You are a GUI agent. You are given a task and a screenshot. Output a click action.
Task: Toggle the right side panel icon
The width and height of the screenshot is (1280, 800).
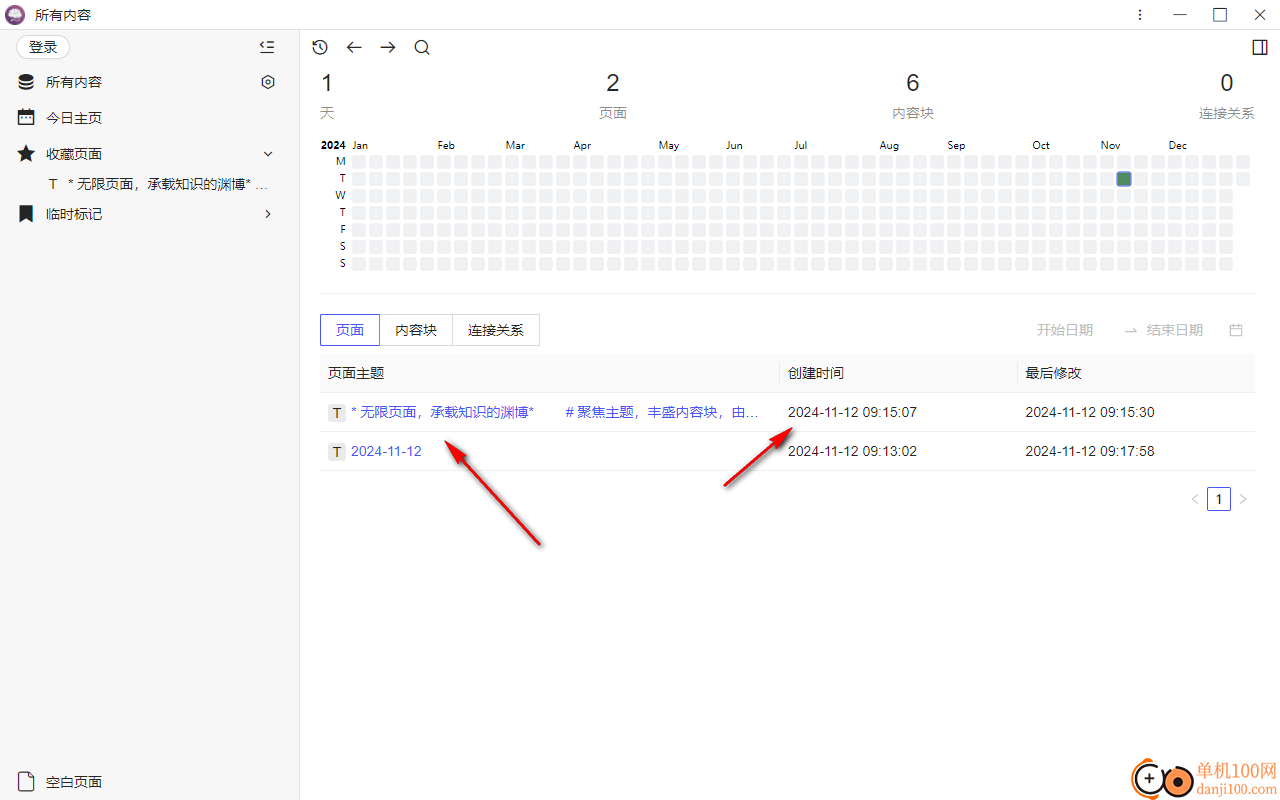[1260, 47]
